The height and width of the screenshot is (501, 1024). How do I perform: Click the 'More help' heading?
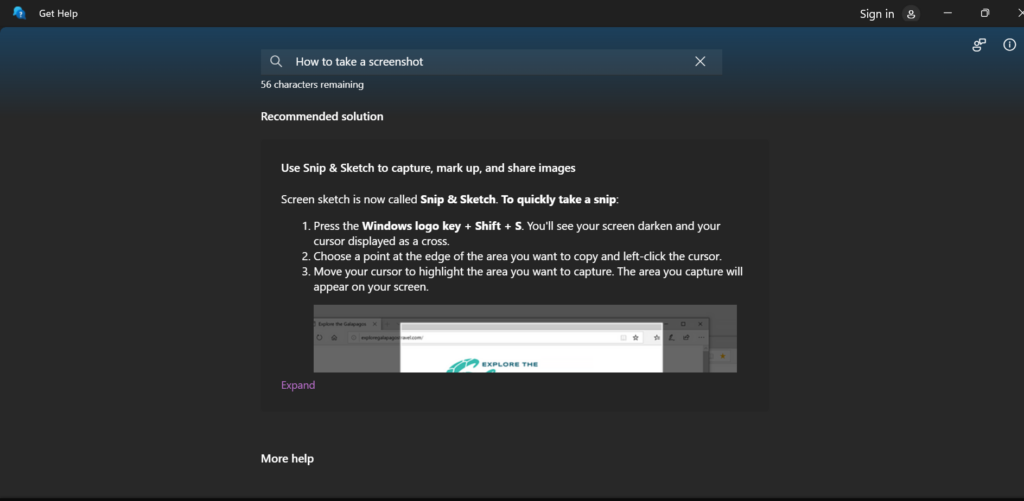tap(287, 459)
